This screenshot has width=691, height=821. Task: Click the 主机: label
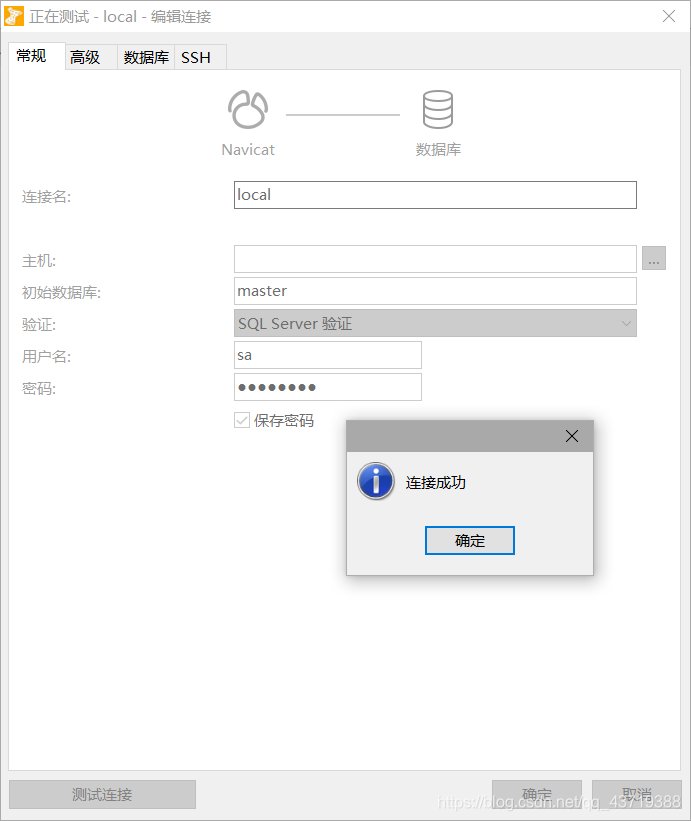coord(39,260)
